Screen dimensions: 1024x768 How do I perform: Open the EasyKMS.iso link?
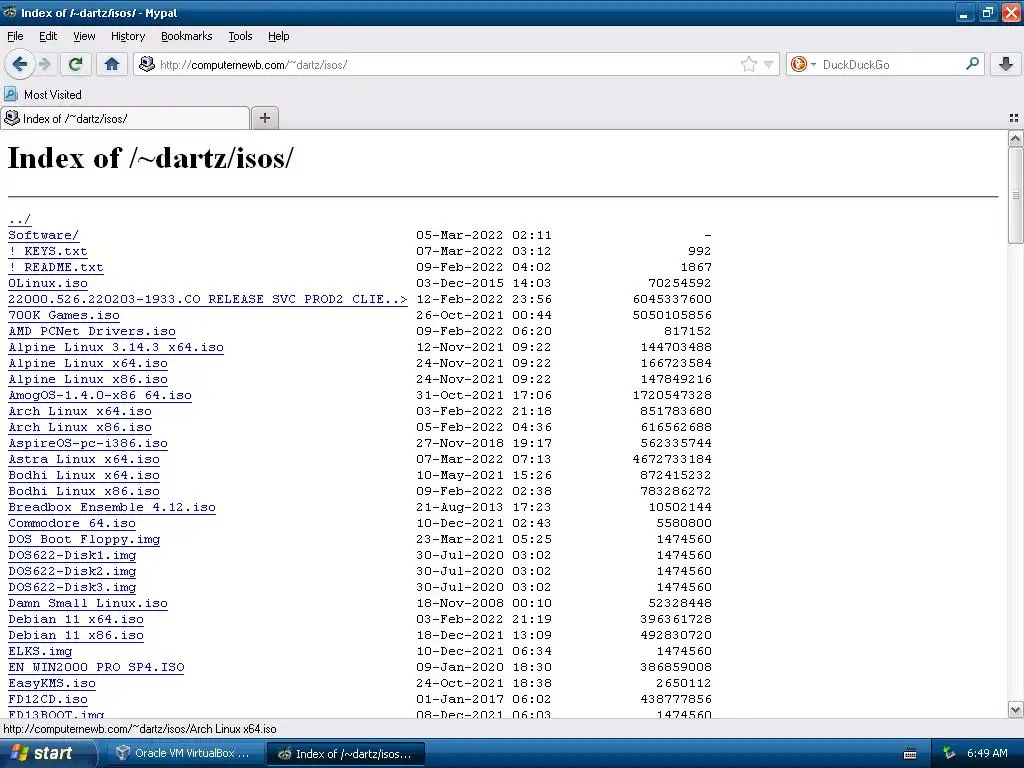[52, 683]
